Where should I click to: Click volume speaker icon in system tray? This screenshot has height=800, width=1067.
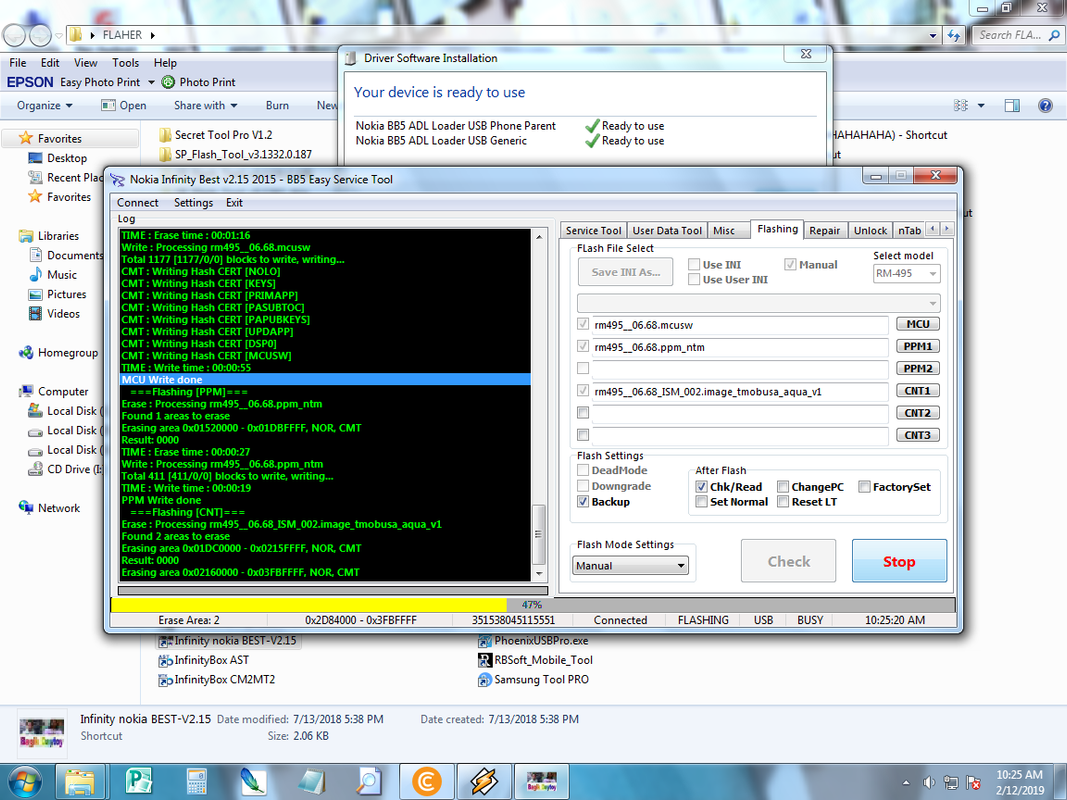[x=928, y=782]
